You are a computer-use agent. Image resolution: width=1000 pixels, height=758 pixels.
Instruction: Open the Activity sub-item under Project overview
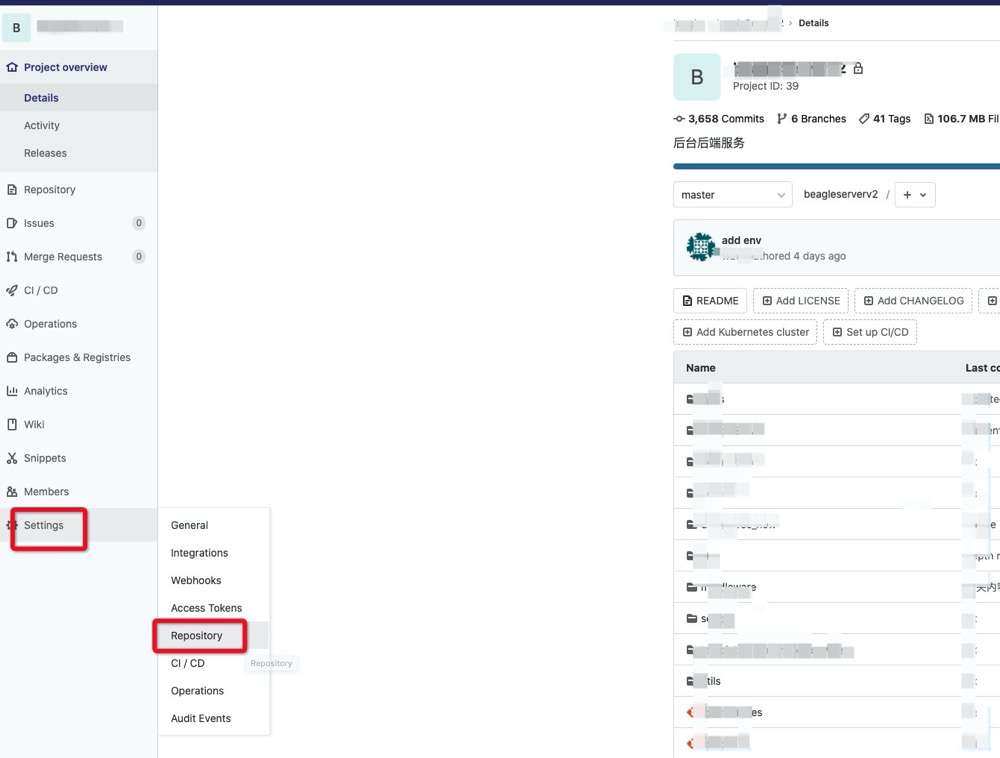(x=42, y=126)
